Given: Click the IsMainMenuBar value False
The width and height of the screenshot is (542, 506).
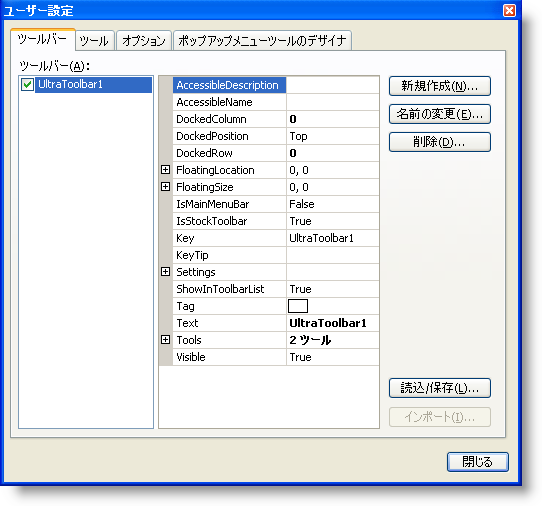Looking at the screenshot, I should (333, 204).
